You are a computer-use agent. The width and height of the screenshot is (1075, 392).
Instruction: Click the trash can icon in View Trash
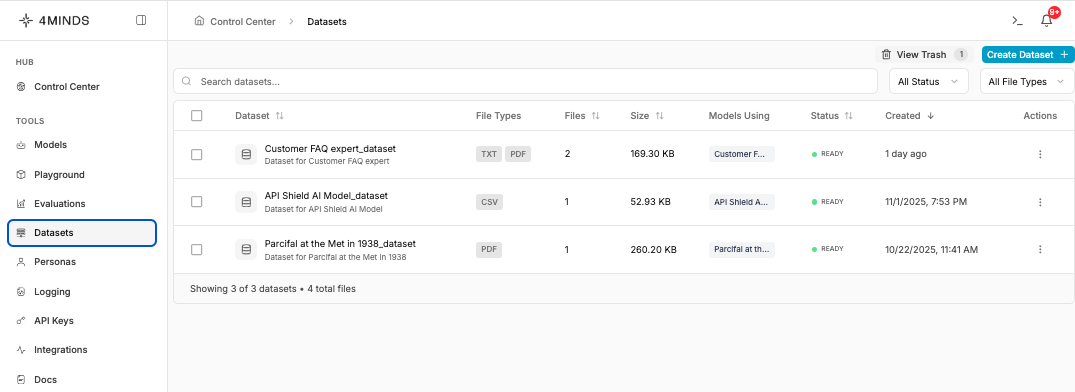tap(886, 55)
